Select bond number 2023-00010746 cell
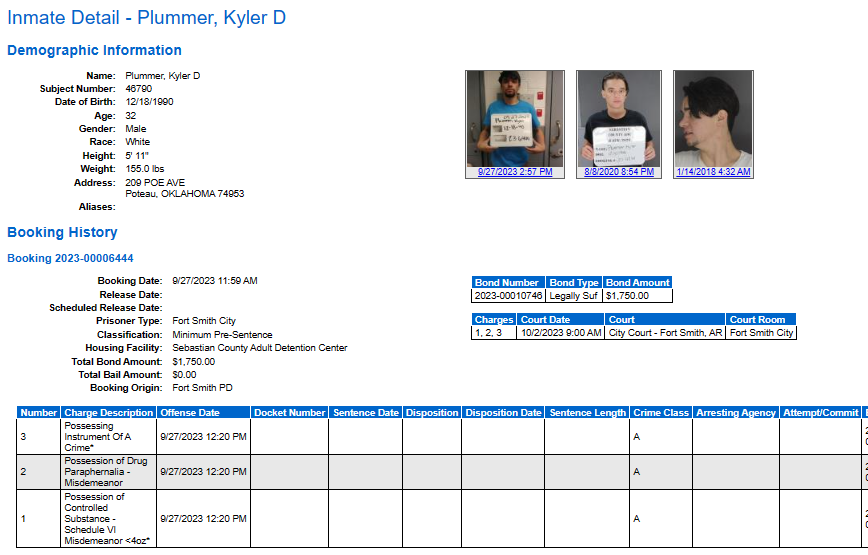Image resolution: width=868 pixels, height=555 pixels. [x=509, y=296]
